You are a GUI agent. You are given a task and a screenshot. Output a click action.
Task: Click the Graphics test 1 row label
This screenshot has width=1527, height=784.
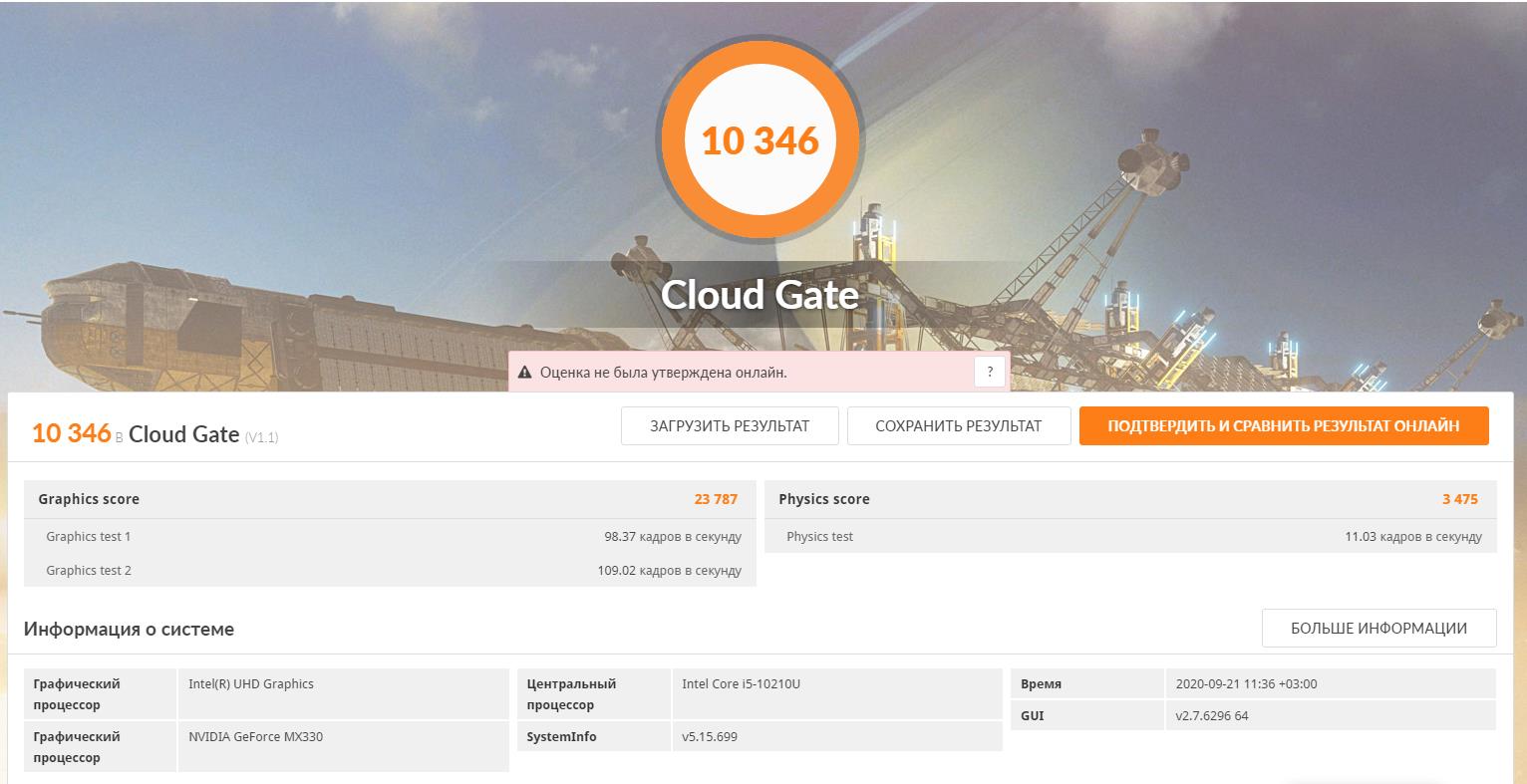tap(89, 536)
